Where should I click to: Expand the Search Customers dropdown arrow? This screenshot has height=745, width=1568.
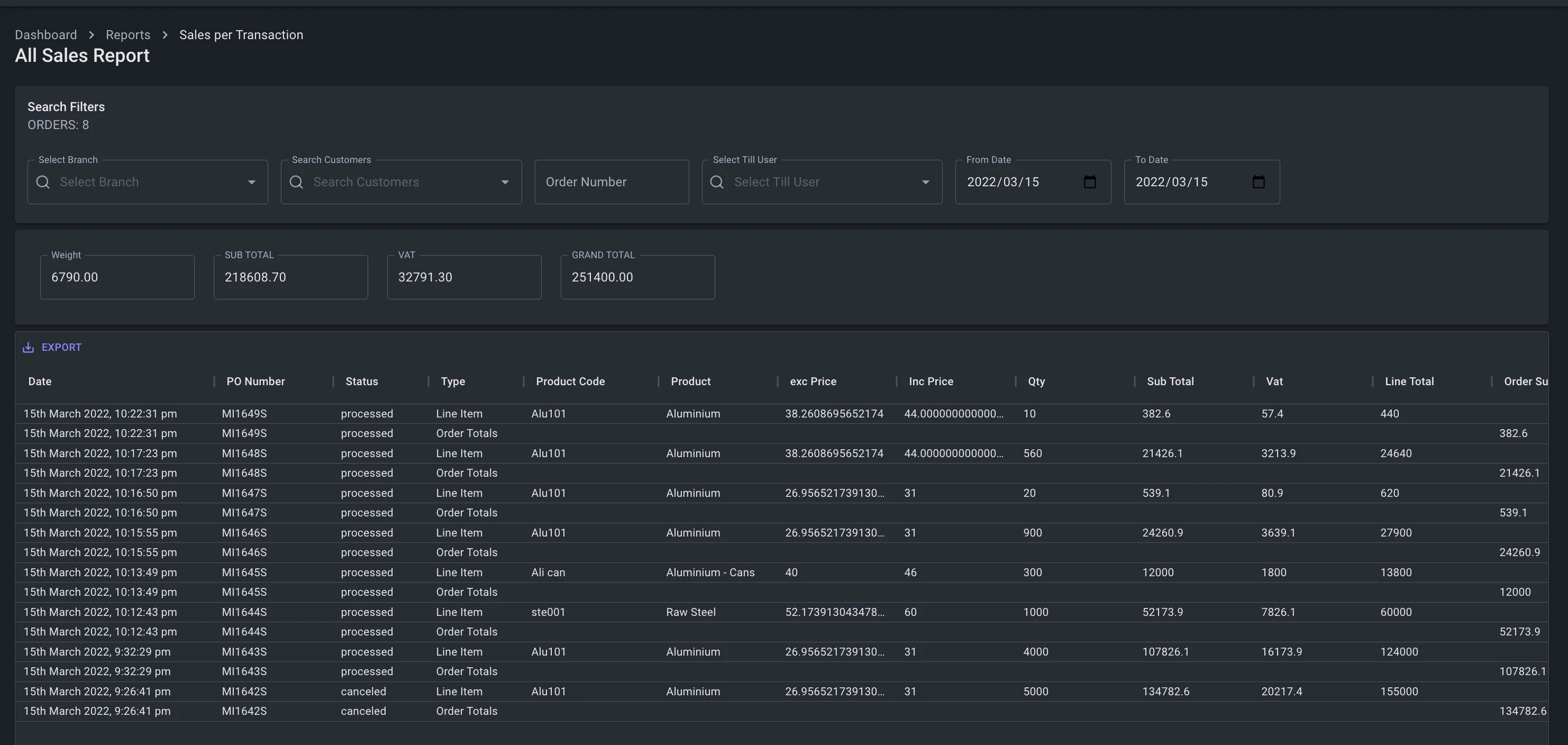click(x=505, y=182)
